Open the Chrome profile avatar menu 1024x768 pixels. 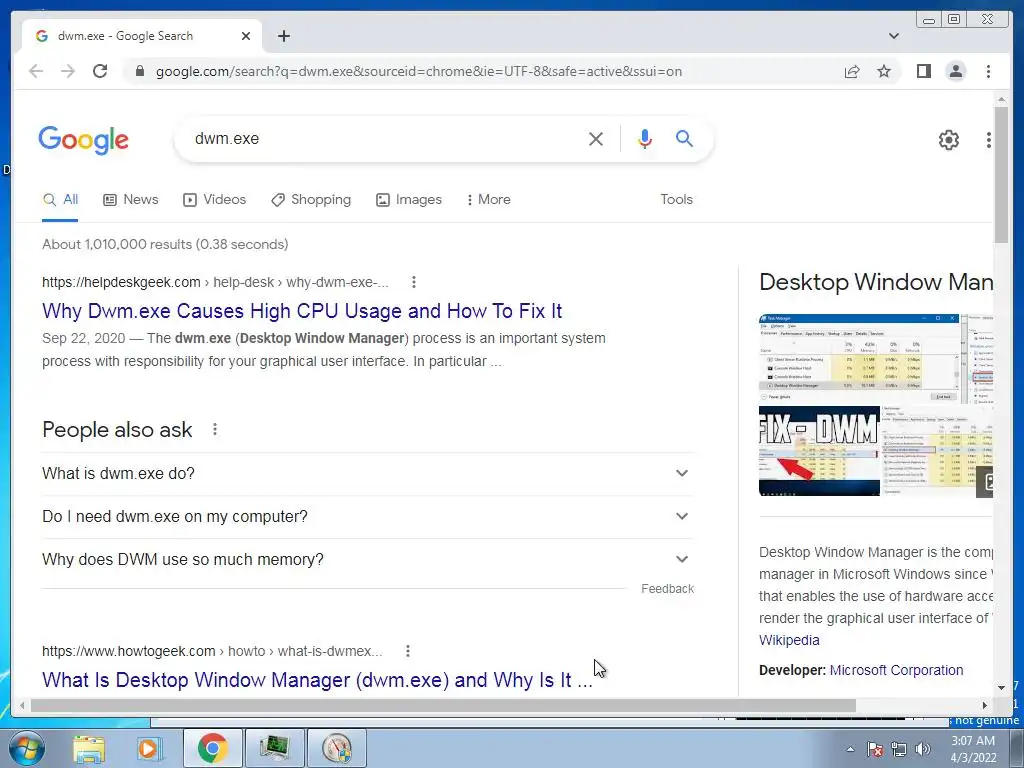pyautogui.click(x=955, y=71)
